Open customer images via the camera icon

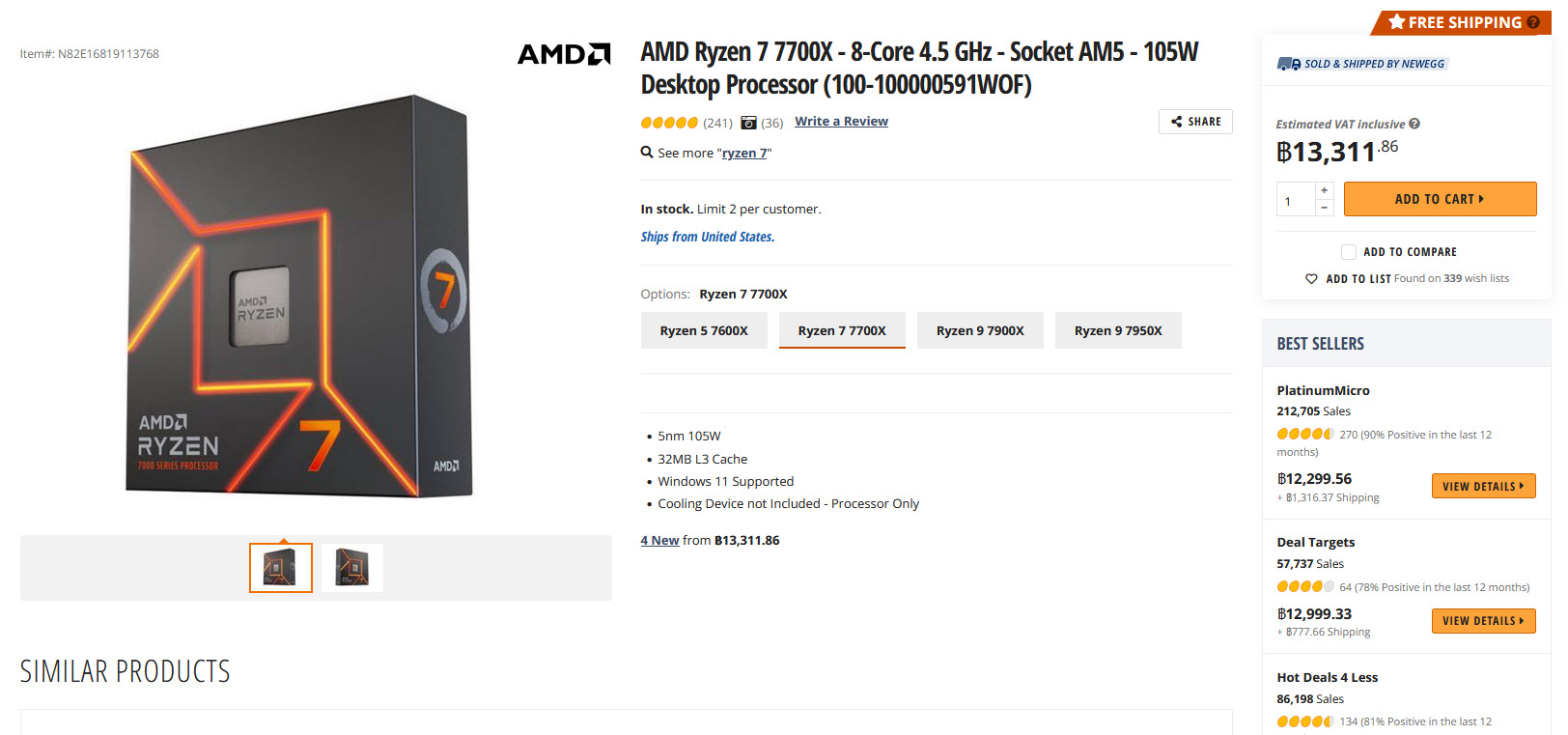pos(748,123)
